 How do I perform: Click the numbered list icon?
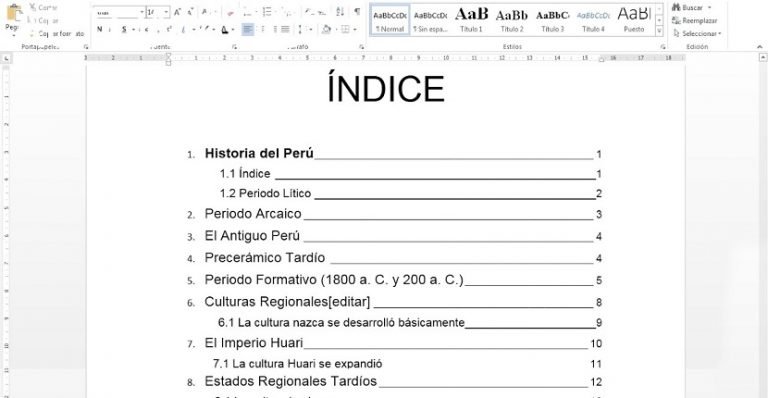tap(266, 12)
